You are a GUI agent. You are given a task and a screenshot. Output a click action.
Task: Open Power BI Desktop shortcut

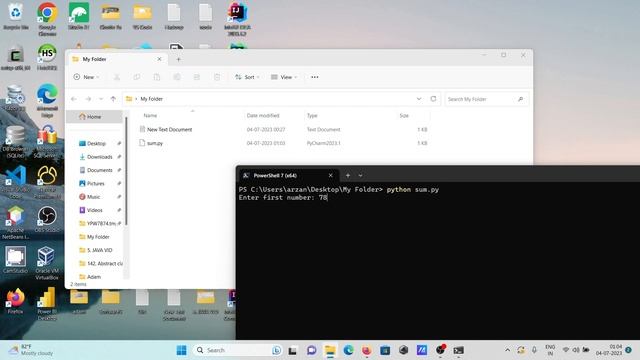tap(47, 304)
